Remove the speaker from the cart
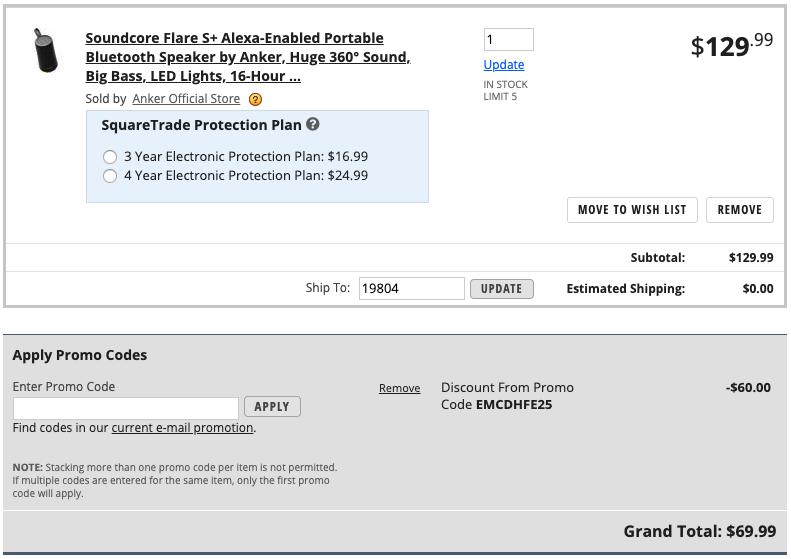Screen dimensions: 791x559 coord(739,210)
